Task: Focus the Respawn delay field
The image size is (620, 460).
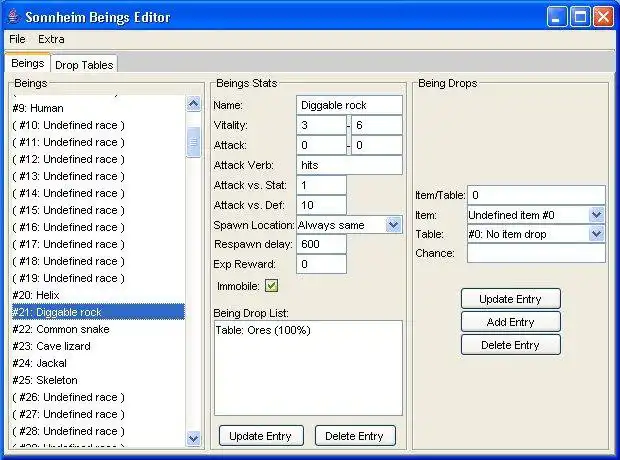Action: [321, 244]
